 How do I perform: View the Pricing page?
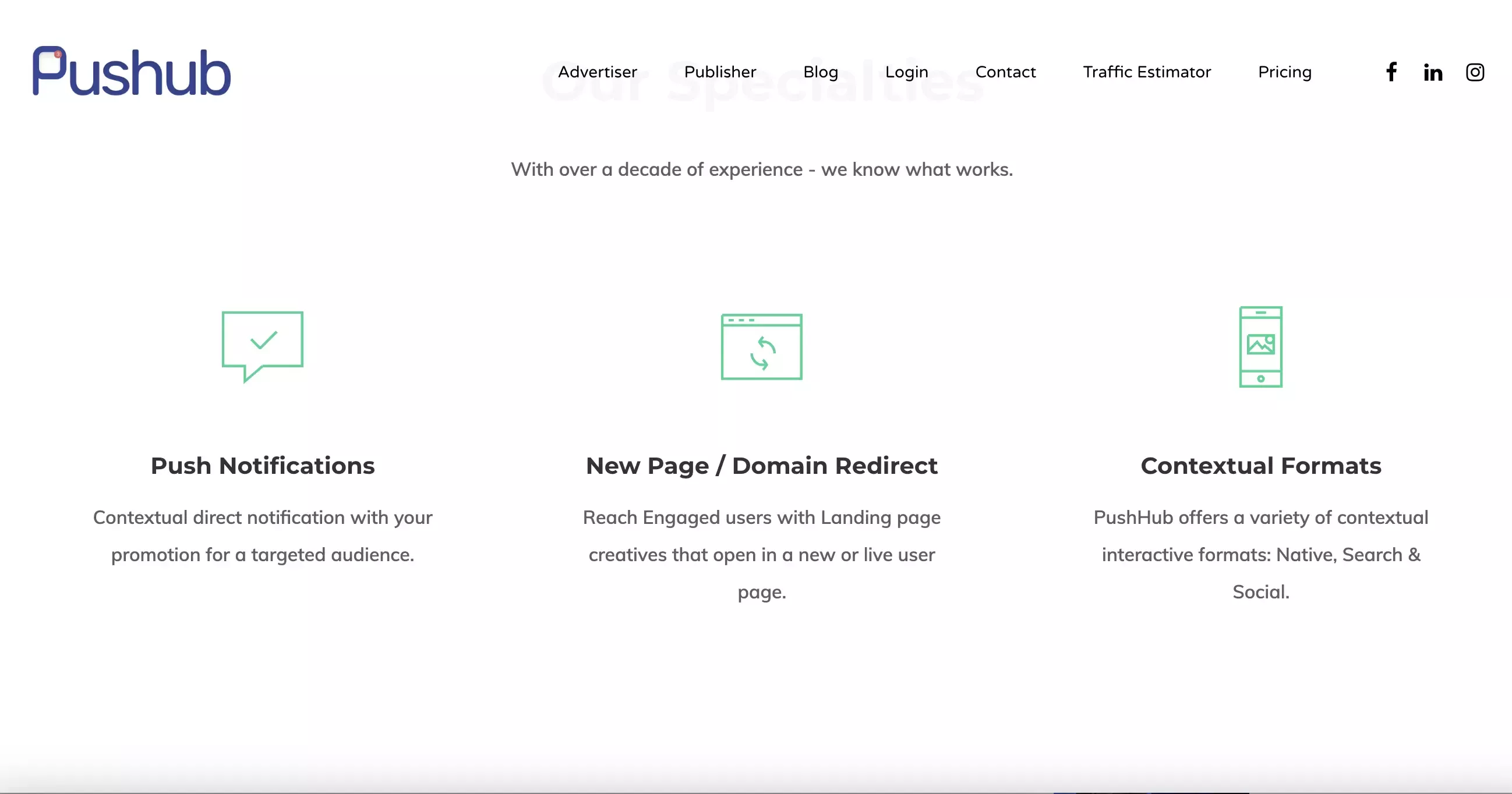1284,72
